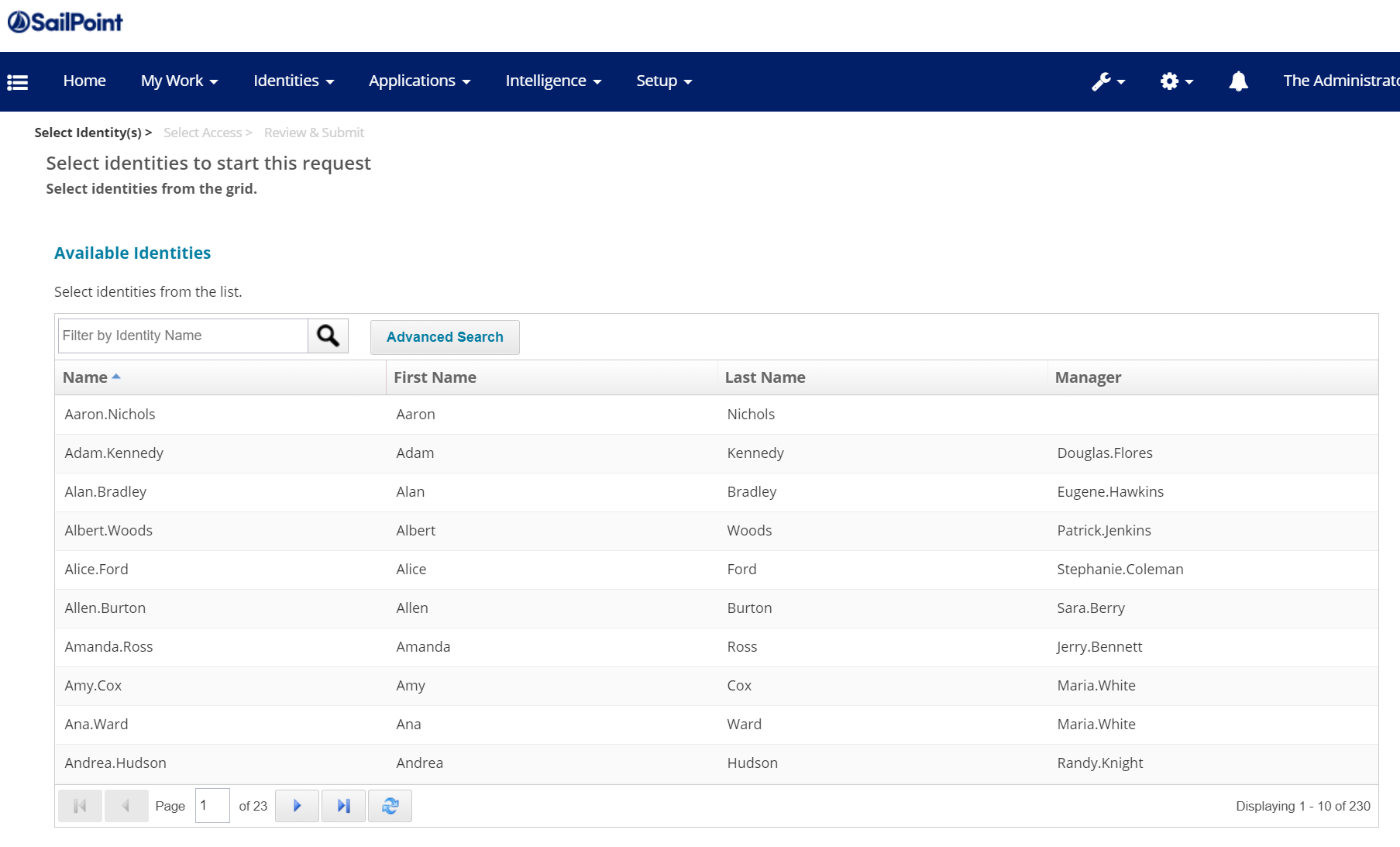Screen dimensions: 1400x847
Task: Open the Home menu item
Action: 84,81
